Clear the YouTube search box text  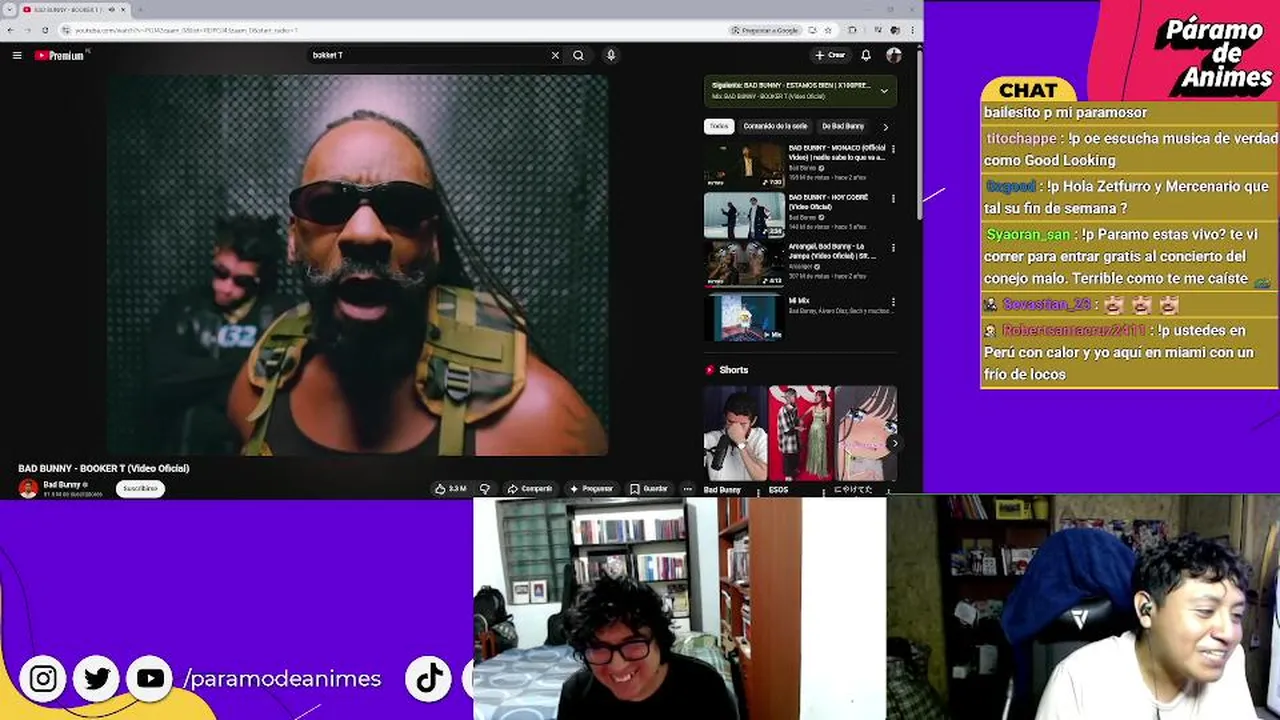pyautogui.click(x=555, y=56)
